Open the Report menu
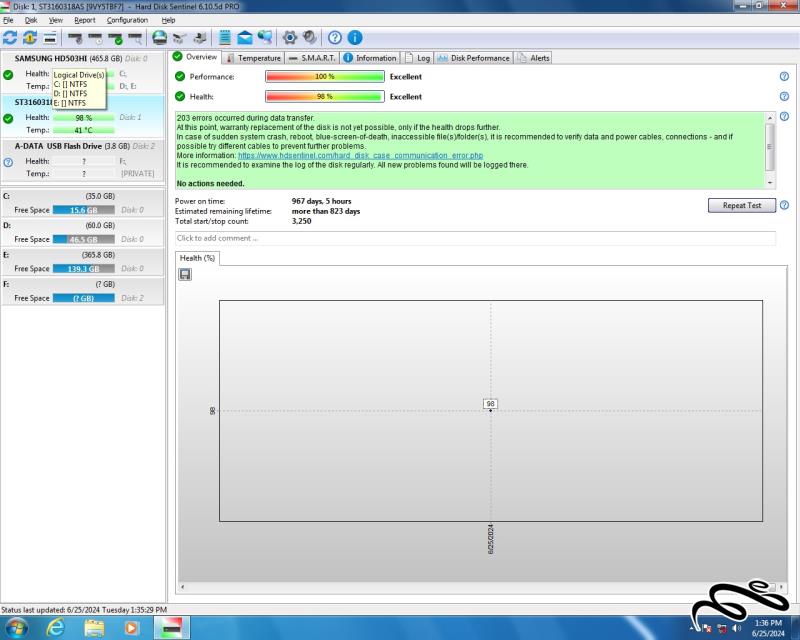800x640 pixels. click(85, 20)
